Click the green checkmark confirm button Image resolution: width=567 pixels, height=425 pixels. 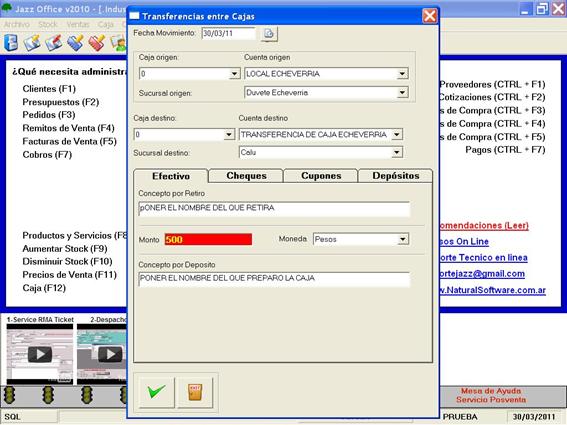coord(157,392)
